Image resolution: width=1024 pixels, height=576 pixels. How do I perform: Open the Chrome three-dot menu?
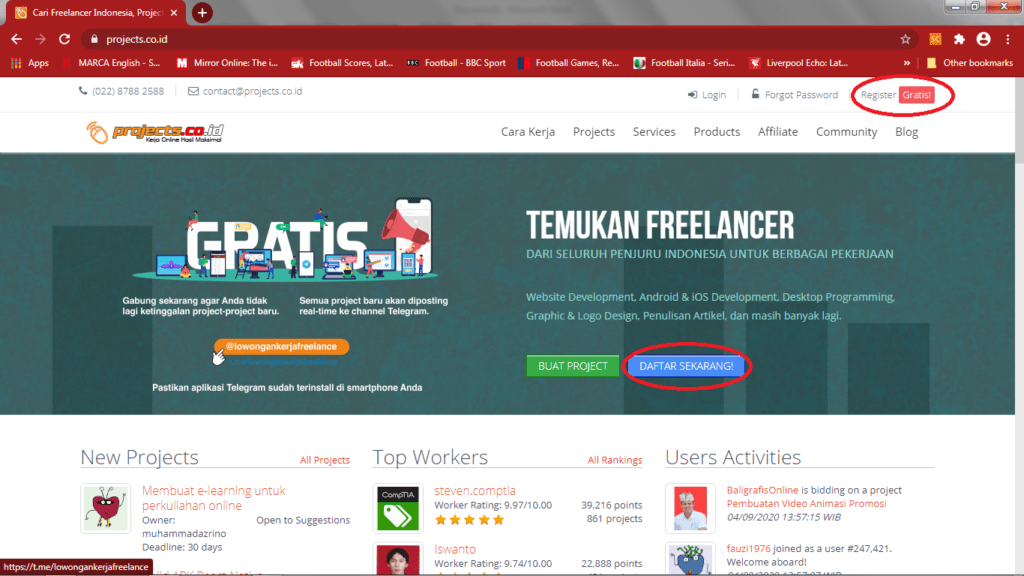1008,38
